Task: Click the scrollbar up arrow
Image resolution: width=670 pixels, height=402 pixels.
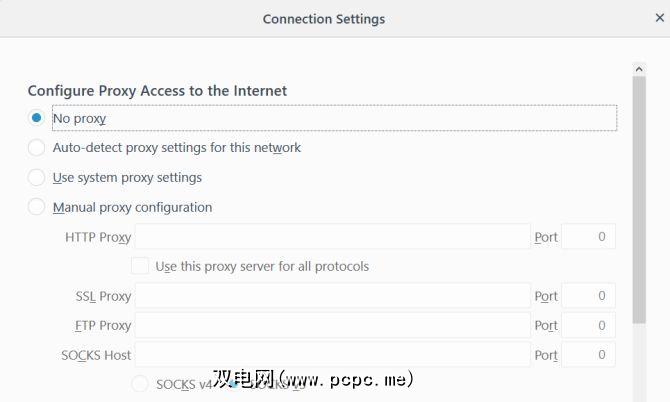Action: tap(639, 69)
